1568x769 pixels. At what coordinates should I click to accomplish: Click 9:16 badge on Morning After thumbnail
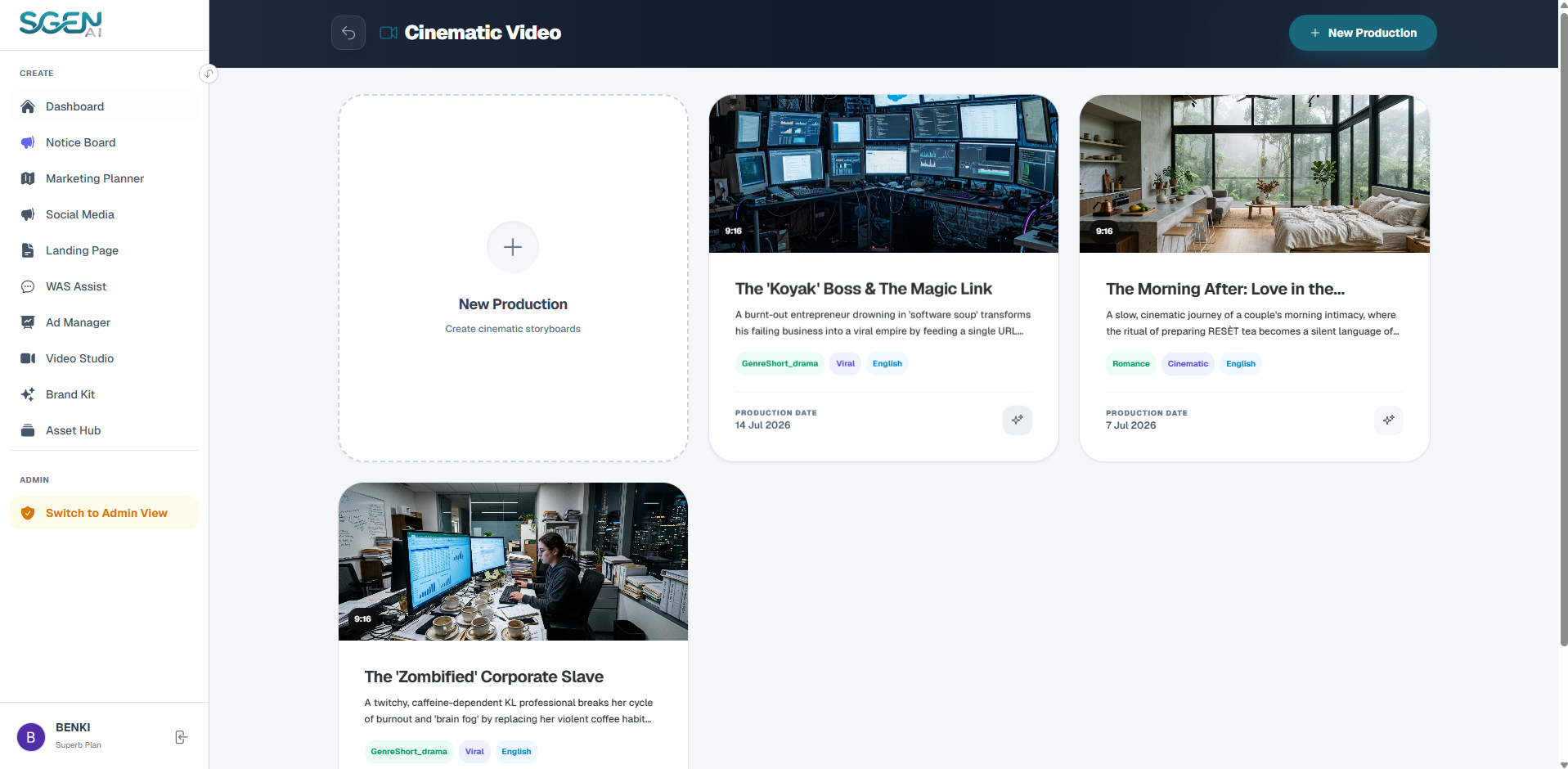click(1104, 231)
